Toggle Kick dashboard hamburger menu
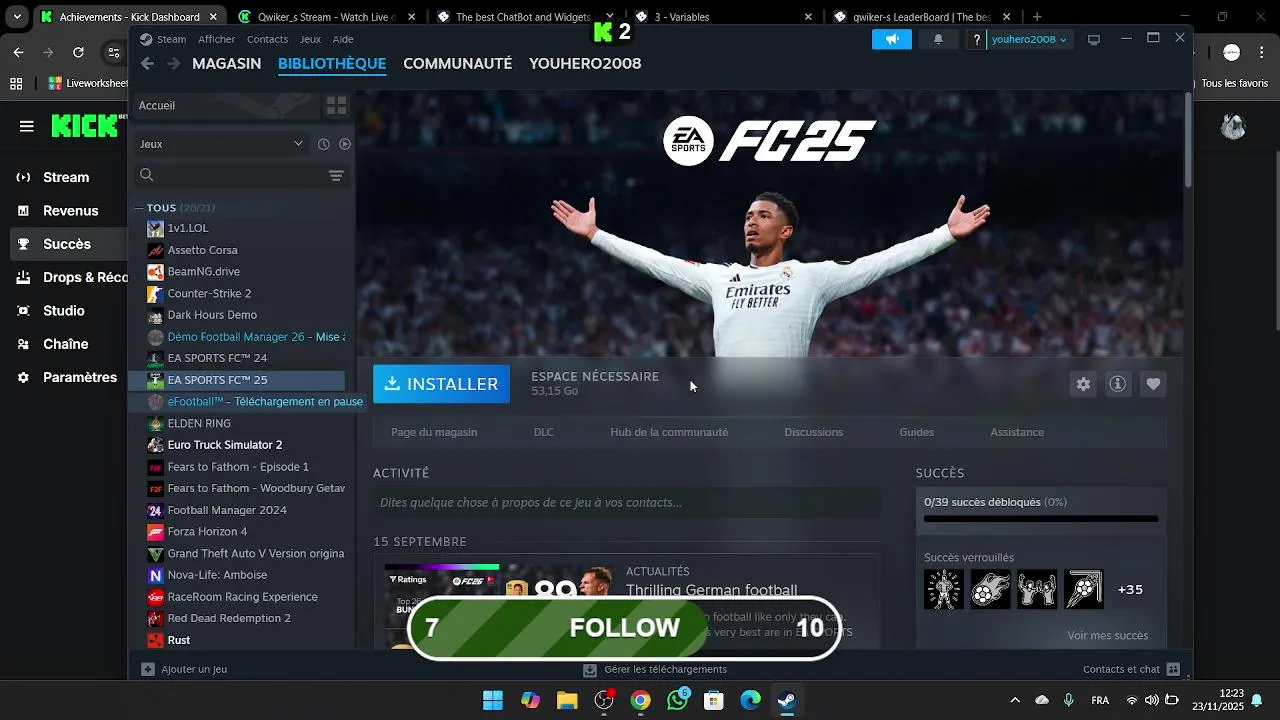This screenshot has height=720, width=1280. tap(27, 126)
